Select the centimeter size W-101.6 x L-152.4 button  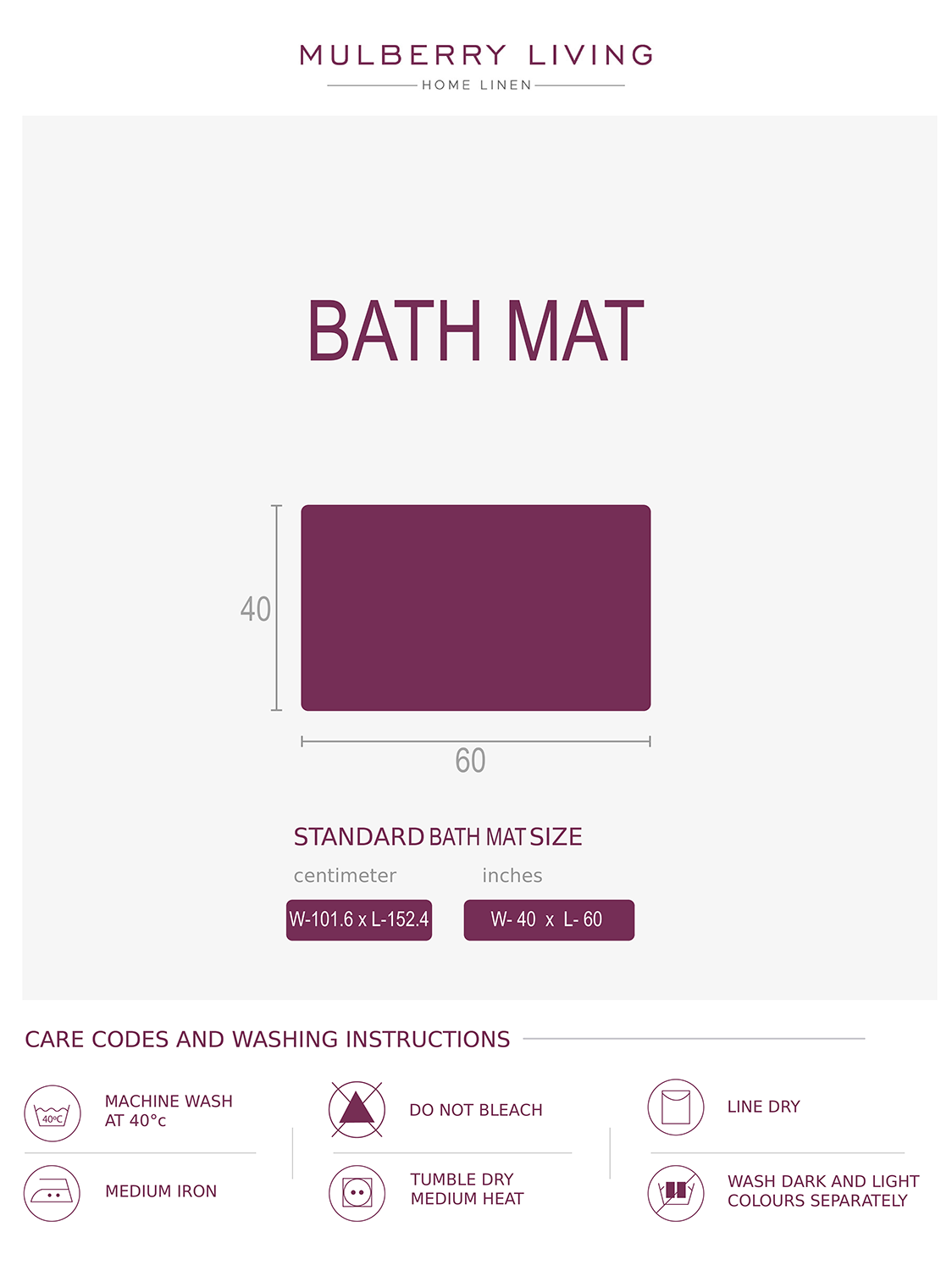[x=359, y=920]
